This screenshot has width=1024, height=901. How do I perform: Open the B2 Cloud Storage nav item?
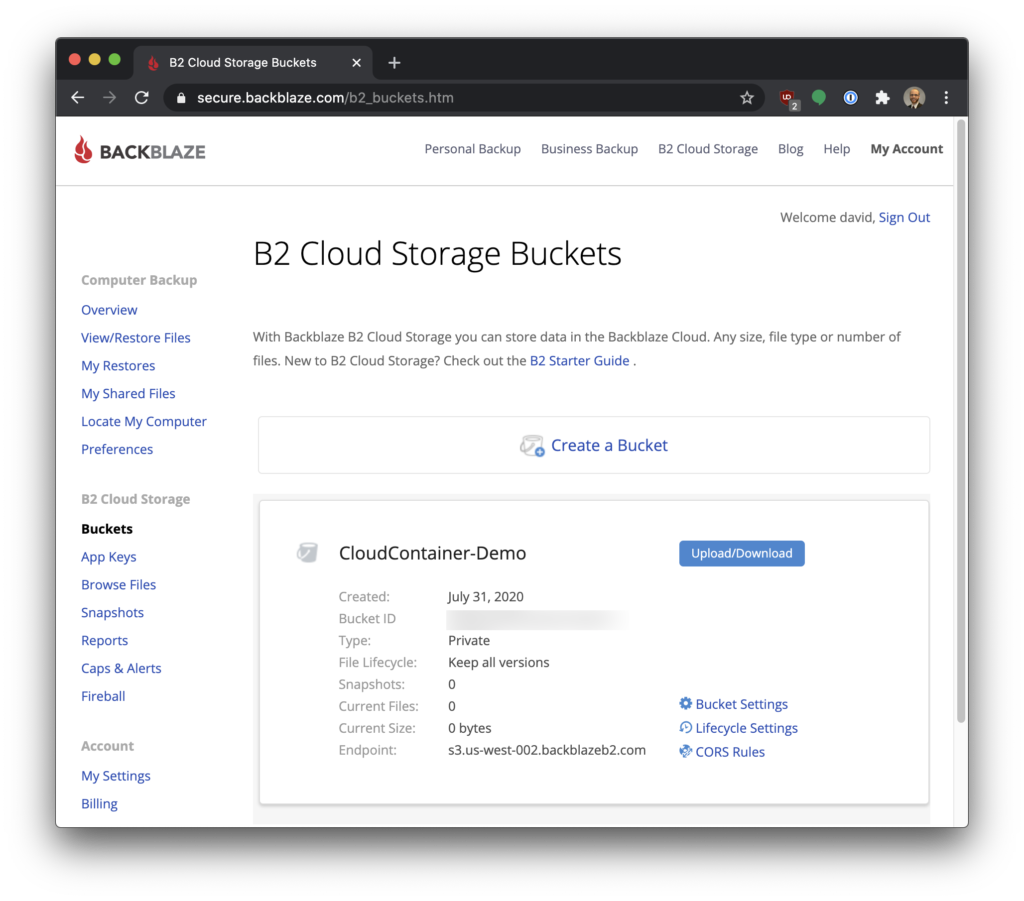click(707, 149)
